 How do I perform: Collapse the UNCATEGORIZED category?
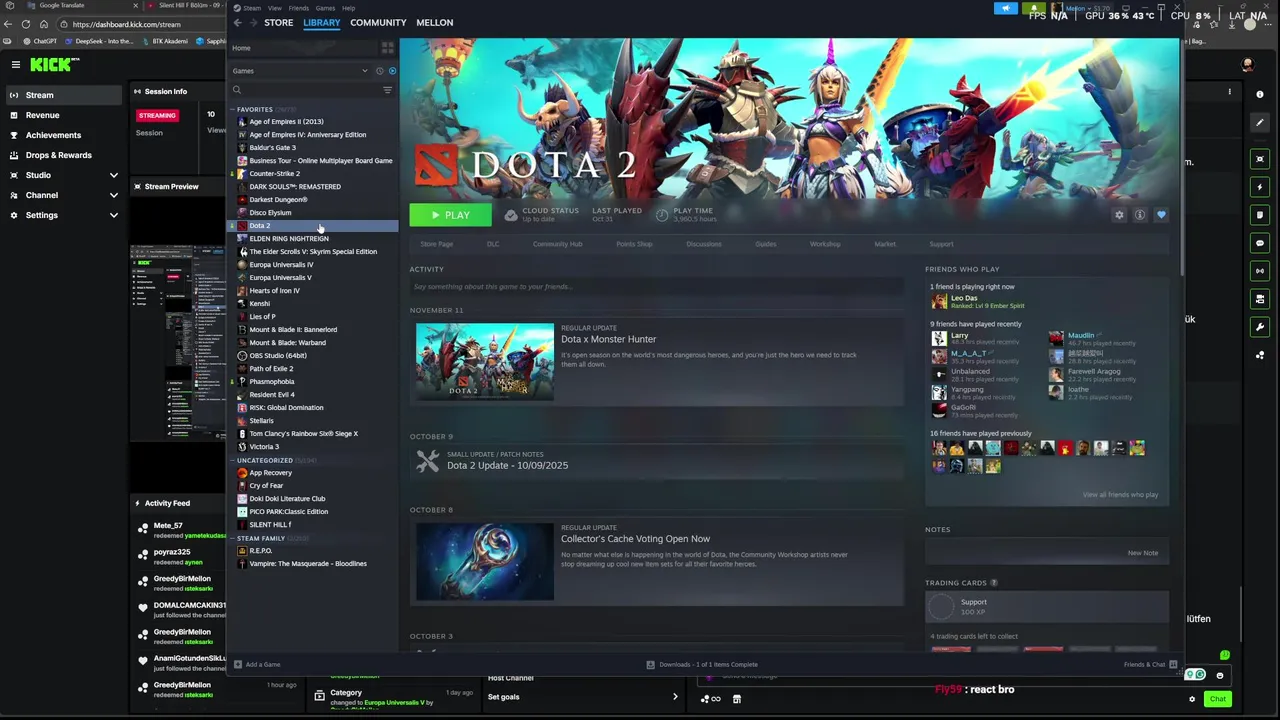tap(233, 460)
